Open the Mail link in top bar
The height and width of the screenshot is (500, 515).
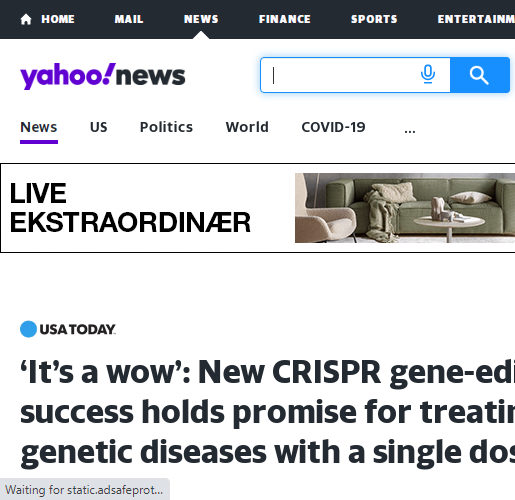pos(129,19)
